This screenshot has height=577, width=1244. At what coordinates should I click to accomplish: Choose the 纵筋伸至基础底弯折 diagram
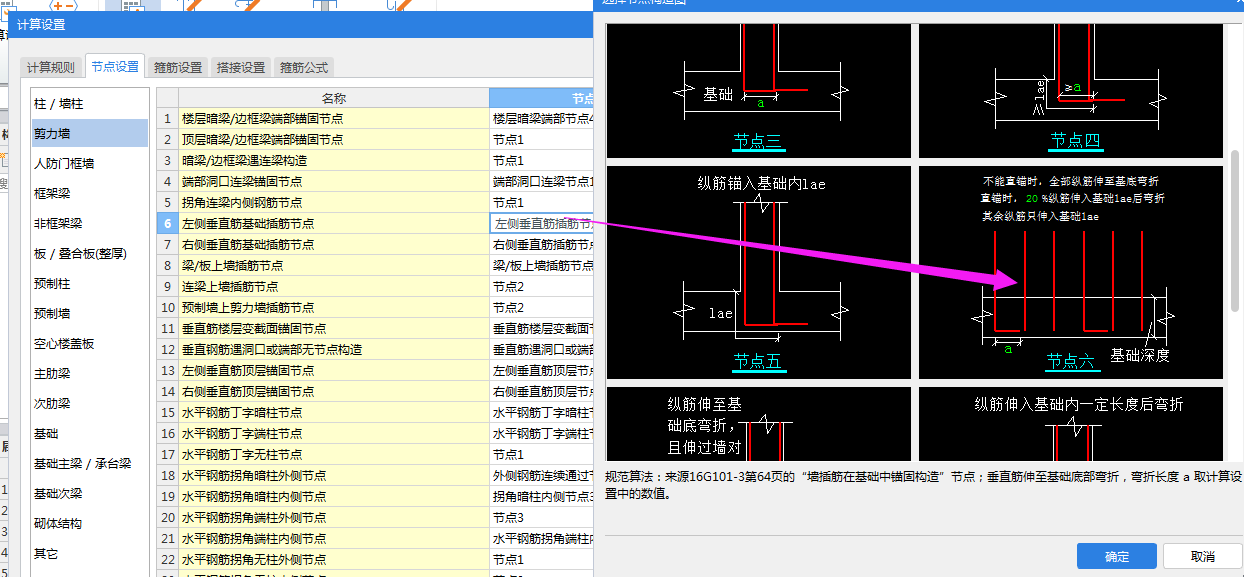(x=758, y=424)
